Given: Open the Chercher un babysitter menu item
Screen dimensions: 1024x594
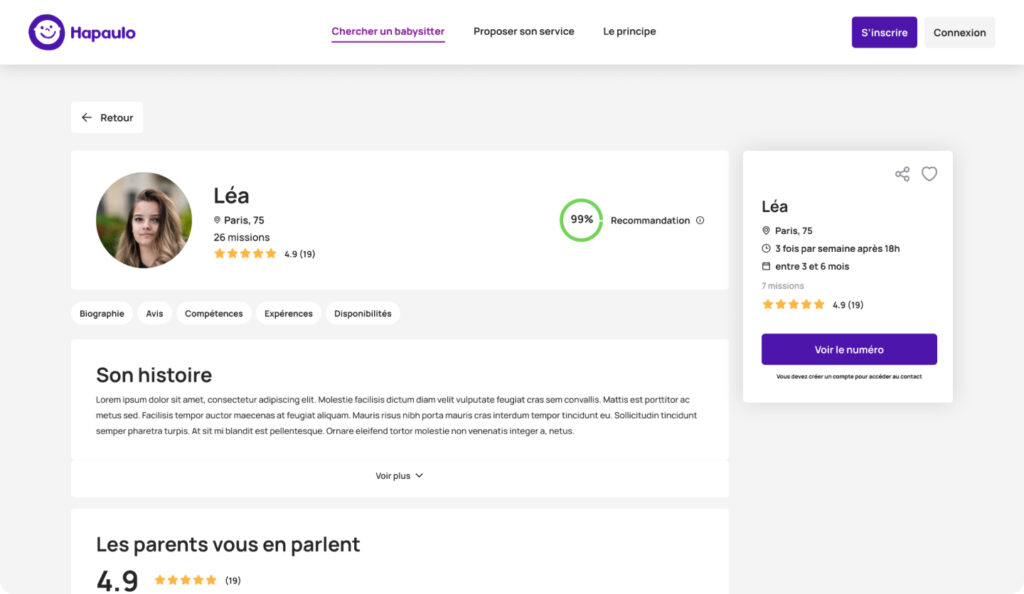Looking at the screenshot, I should 388,31.
